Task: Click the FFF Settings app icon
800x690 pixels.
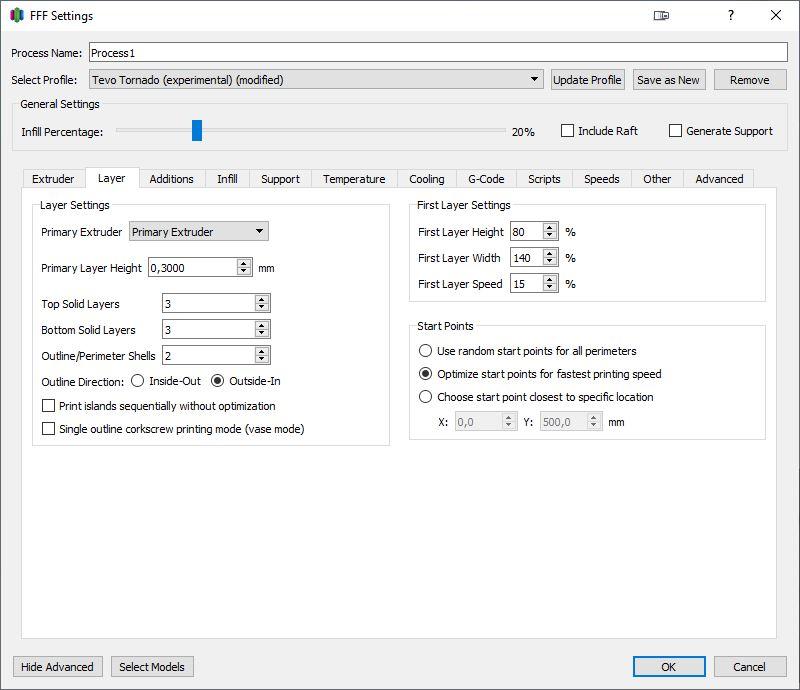Action: pyautogui.click(x=17, y=15)
